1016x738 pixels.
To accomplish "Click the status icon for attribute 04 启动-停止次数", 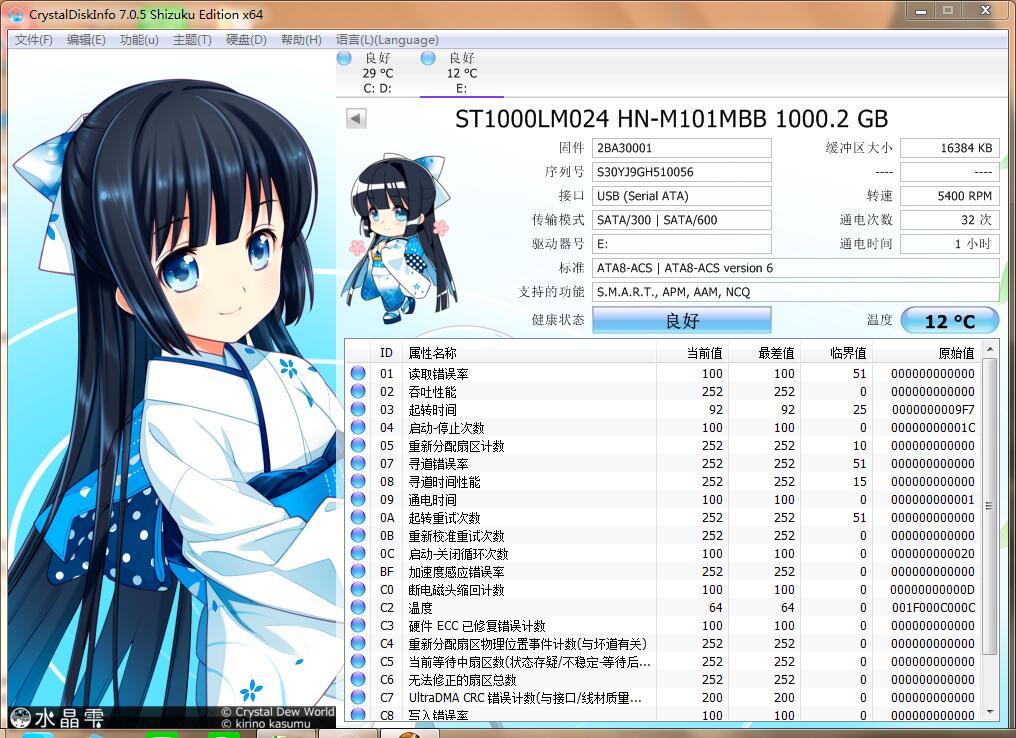I will (x=358, y=427).
